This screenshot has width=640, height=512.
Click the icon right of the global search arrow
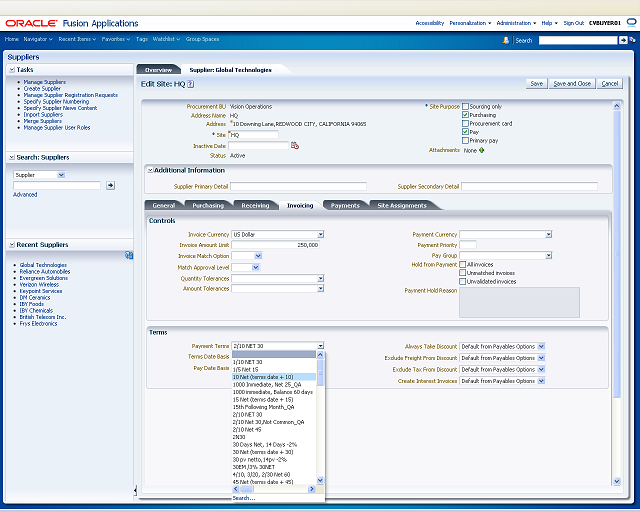pos(632,40)
